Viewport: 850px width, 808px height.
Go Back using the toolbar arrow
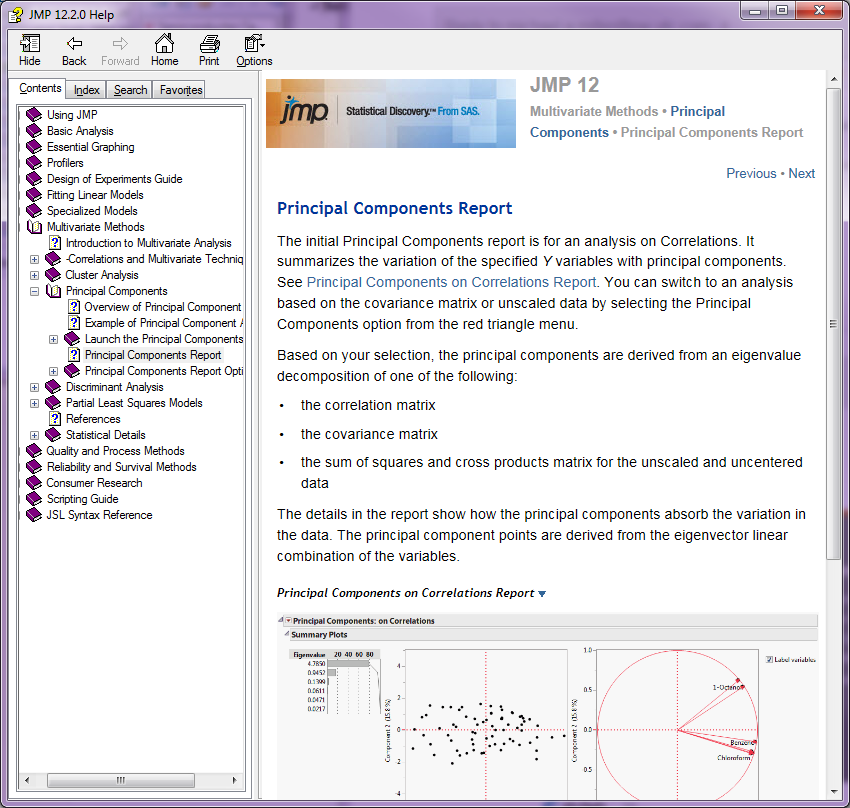(x=74, y=50)
